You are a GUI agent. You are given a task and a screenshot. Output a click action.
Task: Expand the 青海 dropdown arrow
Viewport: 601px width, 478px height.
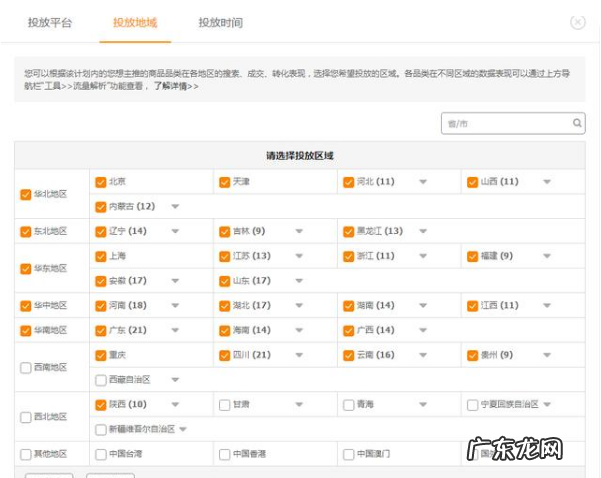423,404
